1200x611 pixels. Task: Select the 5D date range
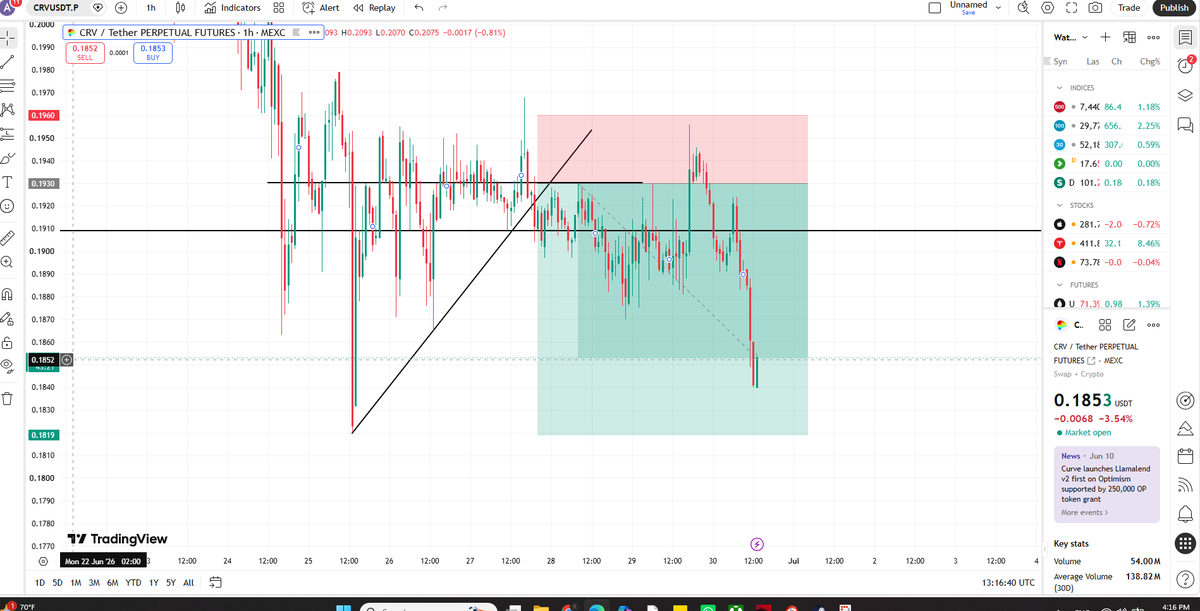[x=57, y=582]
